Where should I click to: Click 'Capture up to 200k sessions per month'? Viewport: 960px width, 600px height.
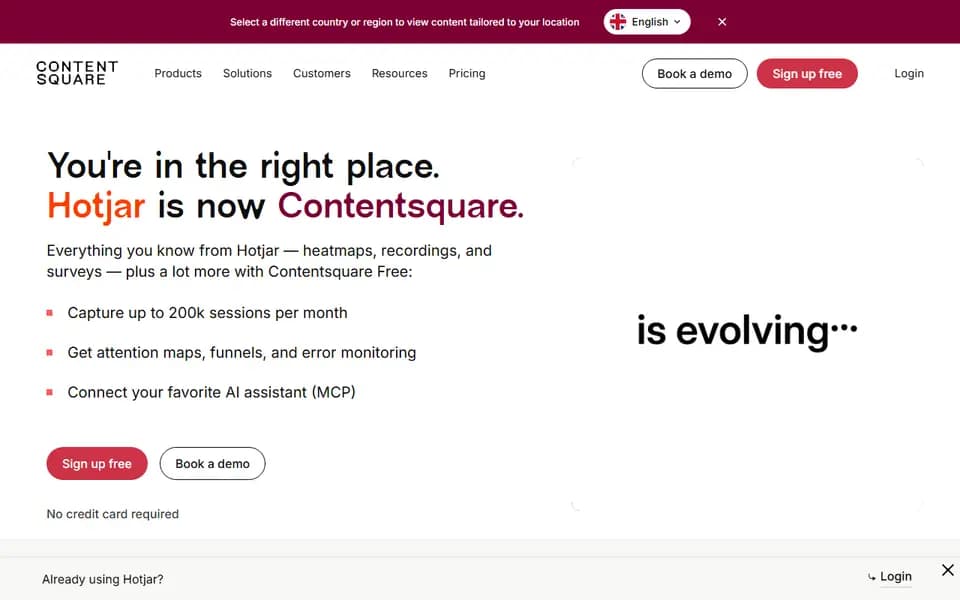tap(207, 313)
